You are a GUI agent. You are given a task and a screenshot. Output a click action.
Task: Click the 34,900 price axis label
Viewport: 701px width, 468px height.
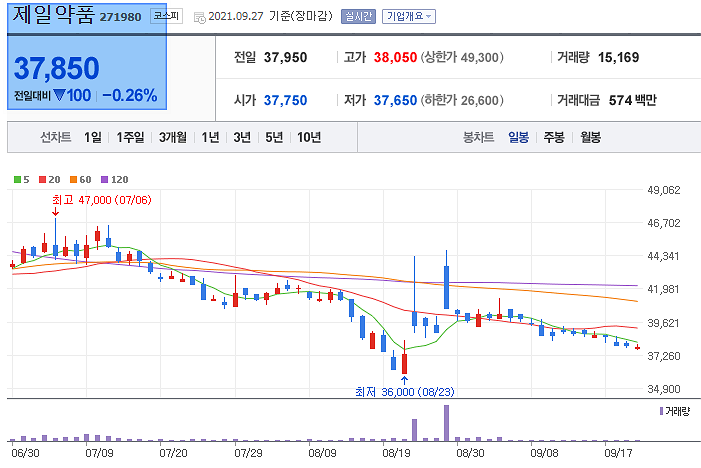tap(664, 389)
